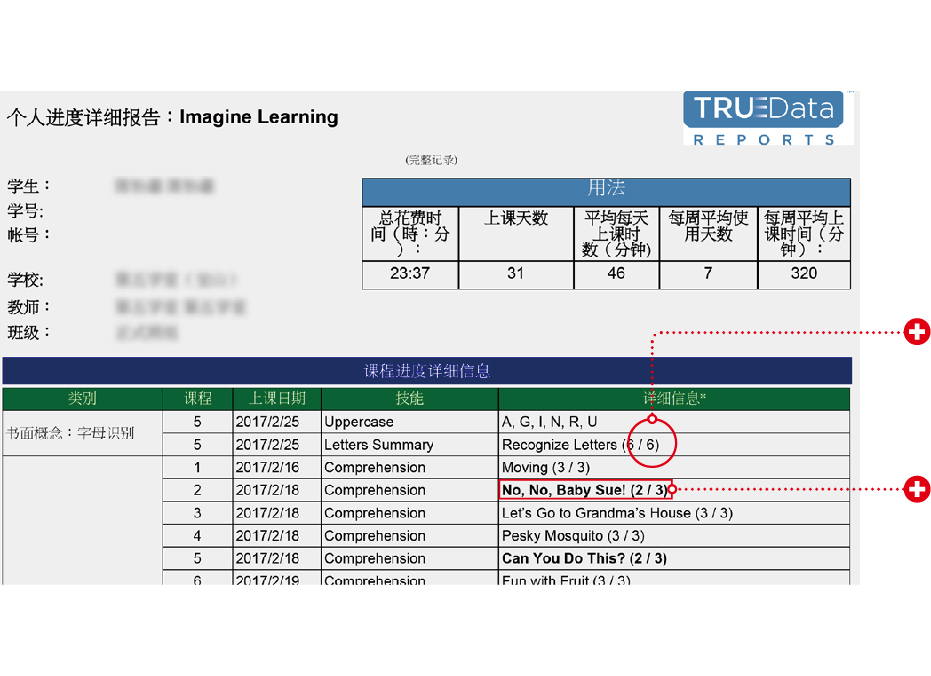Select the Can You Do This? (2 / 3) cell
This screenshot has height=676, width=931.
(674, 558)
